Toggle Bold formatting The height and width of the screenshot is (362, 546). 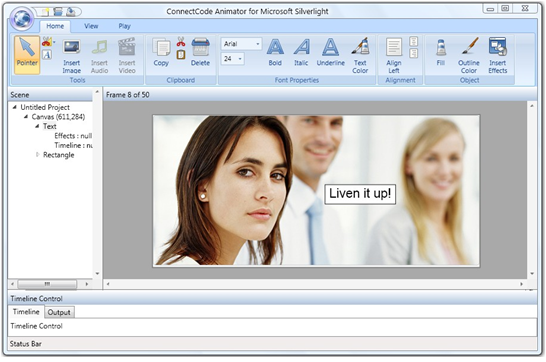[275, 52]
